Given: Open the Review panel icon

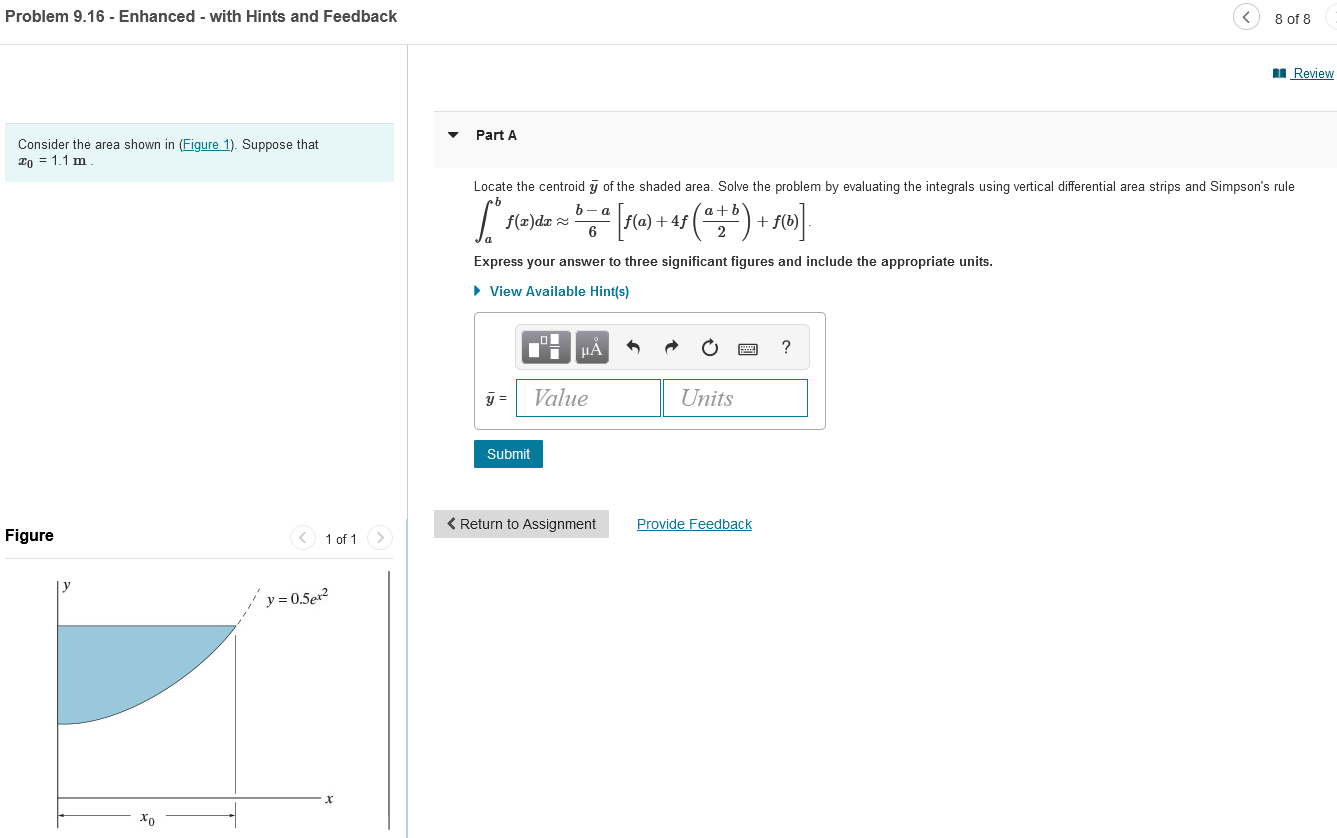Looking at the screenshot, I should tap(1280, 73).
